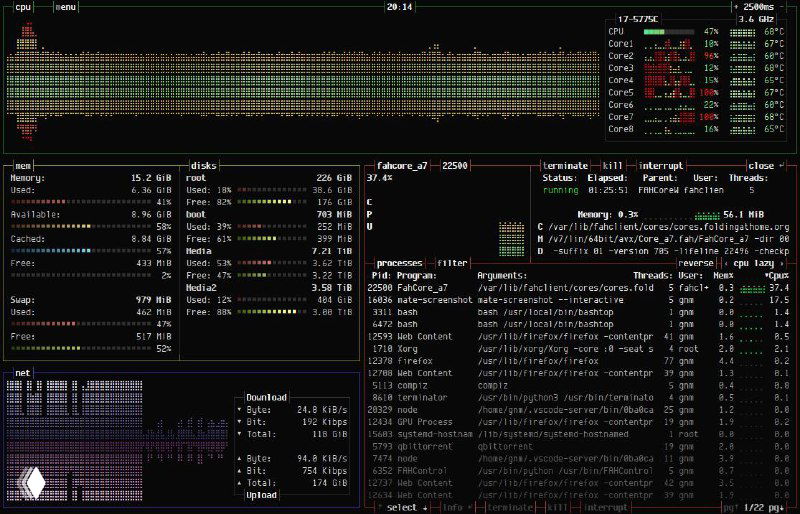Screen dimensions: 800x514
Task: Select the terminator process row
Action: [579, 398]
